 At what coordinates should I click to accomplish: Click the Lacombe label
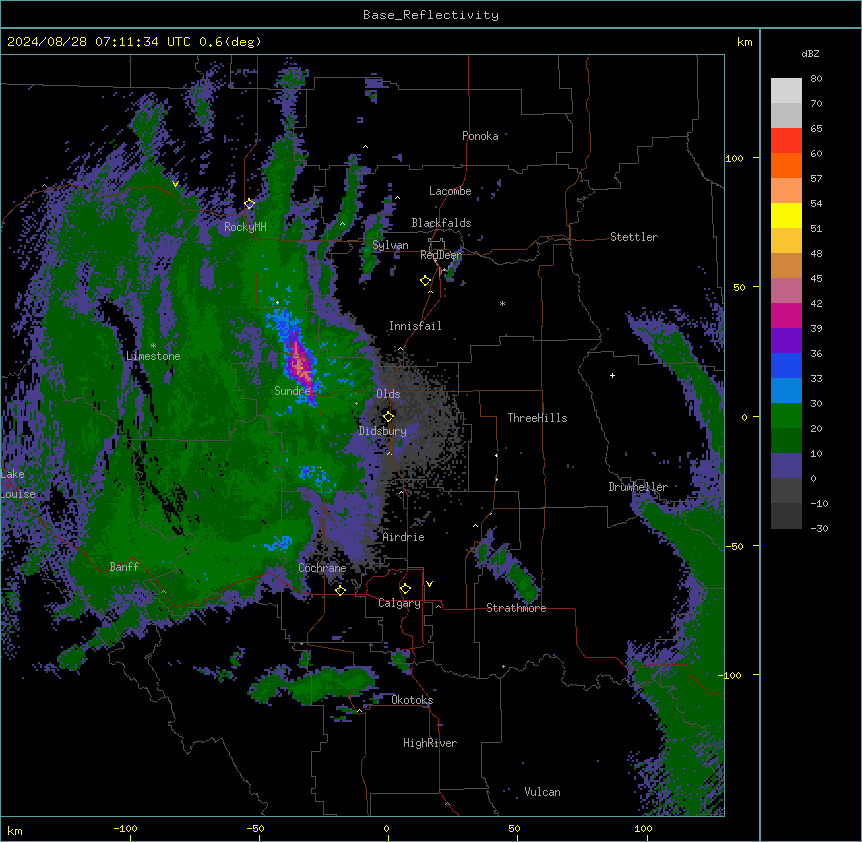tap(450, 191)
